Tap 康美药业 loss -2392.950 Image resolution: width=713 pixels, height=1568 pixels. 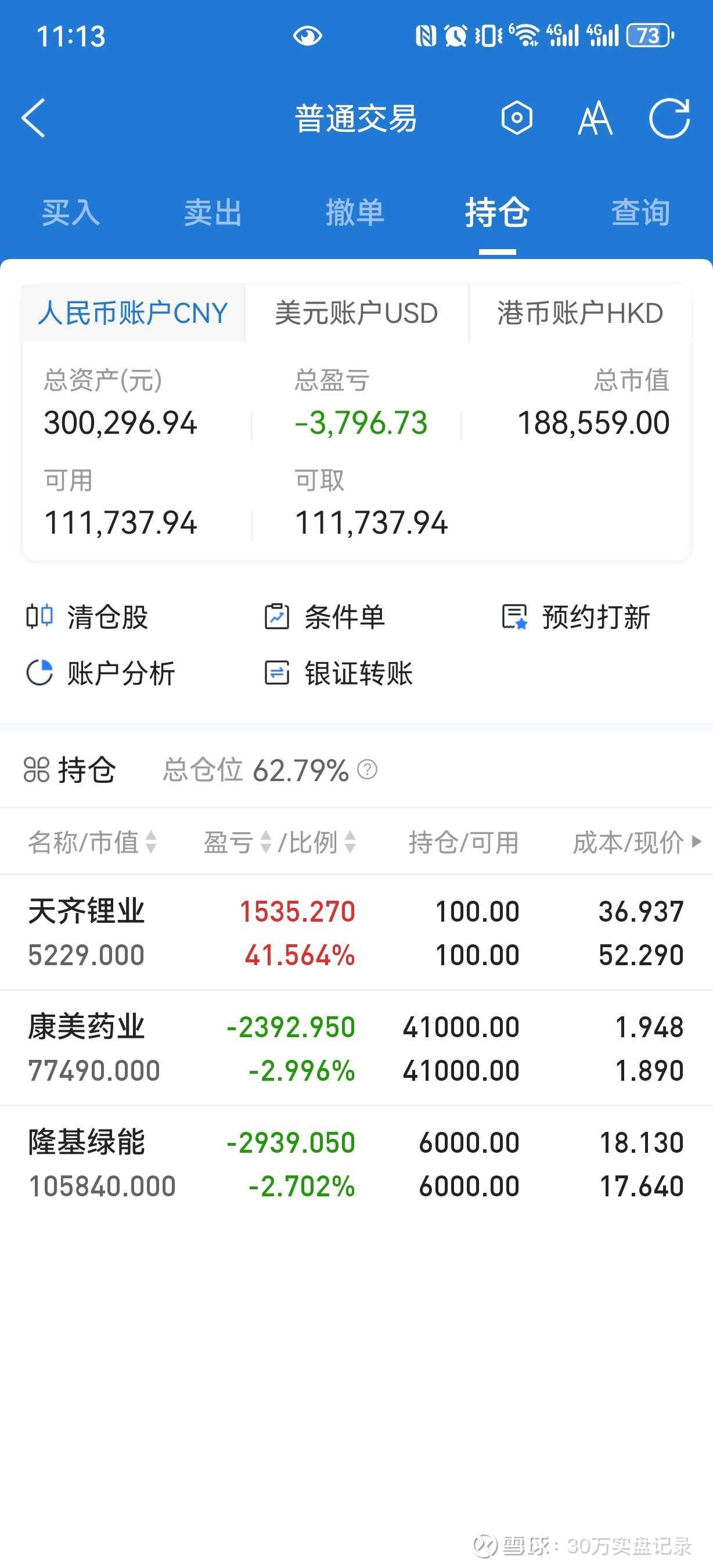pos(291,1027)
